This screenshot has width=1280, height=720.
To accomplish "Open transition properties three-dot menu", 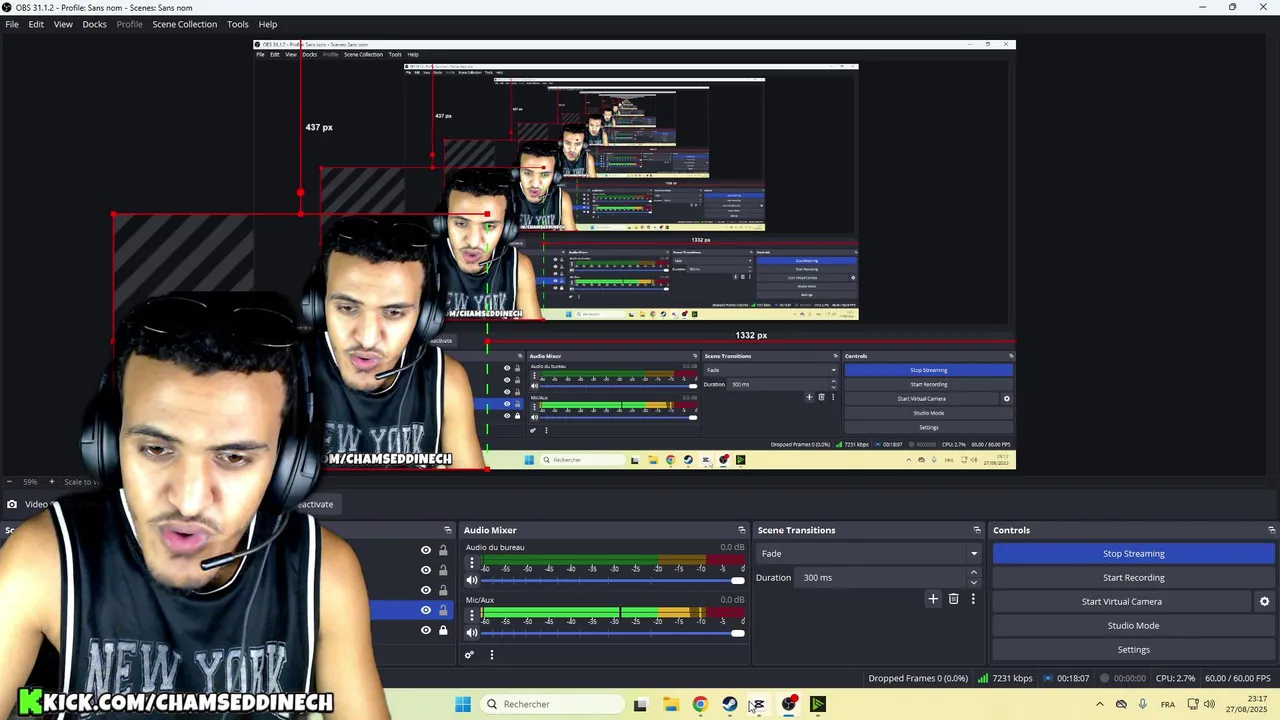I will tap(973, 599).
